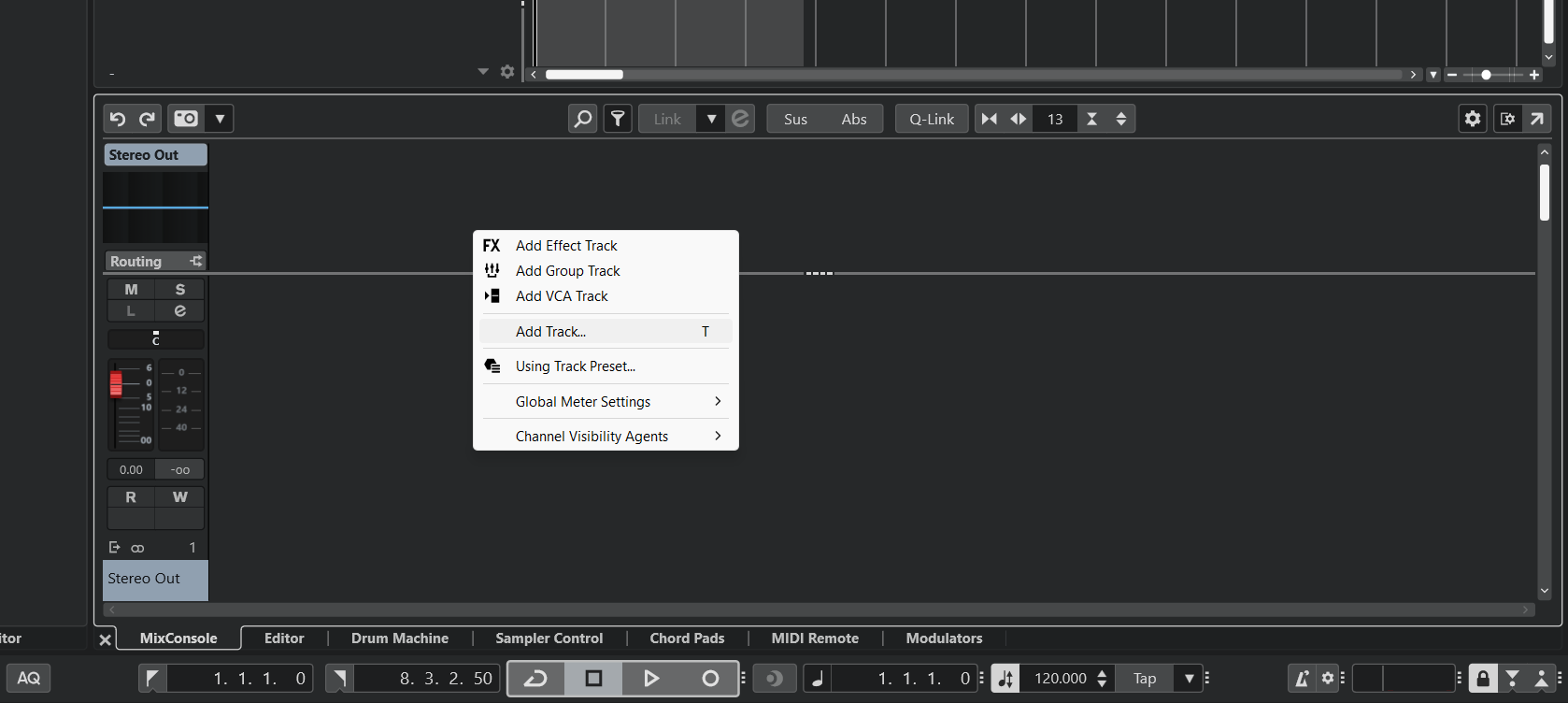1568x703 pixels.
Task: Switch to the Modulators tab
Action: pyautogui.click(x=945, y=638)
